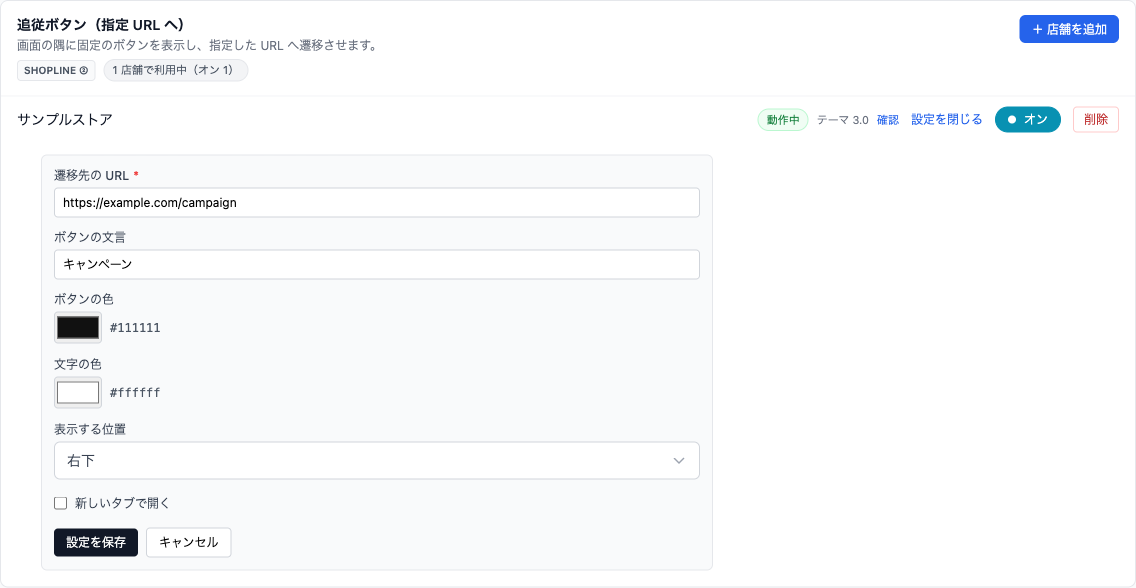1136x588 pixels.
Task: Click the 設定を閉じる link
Action: coord(946,119)
